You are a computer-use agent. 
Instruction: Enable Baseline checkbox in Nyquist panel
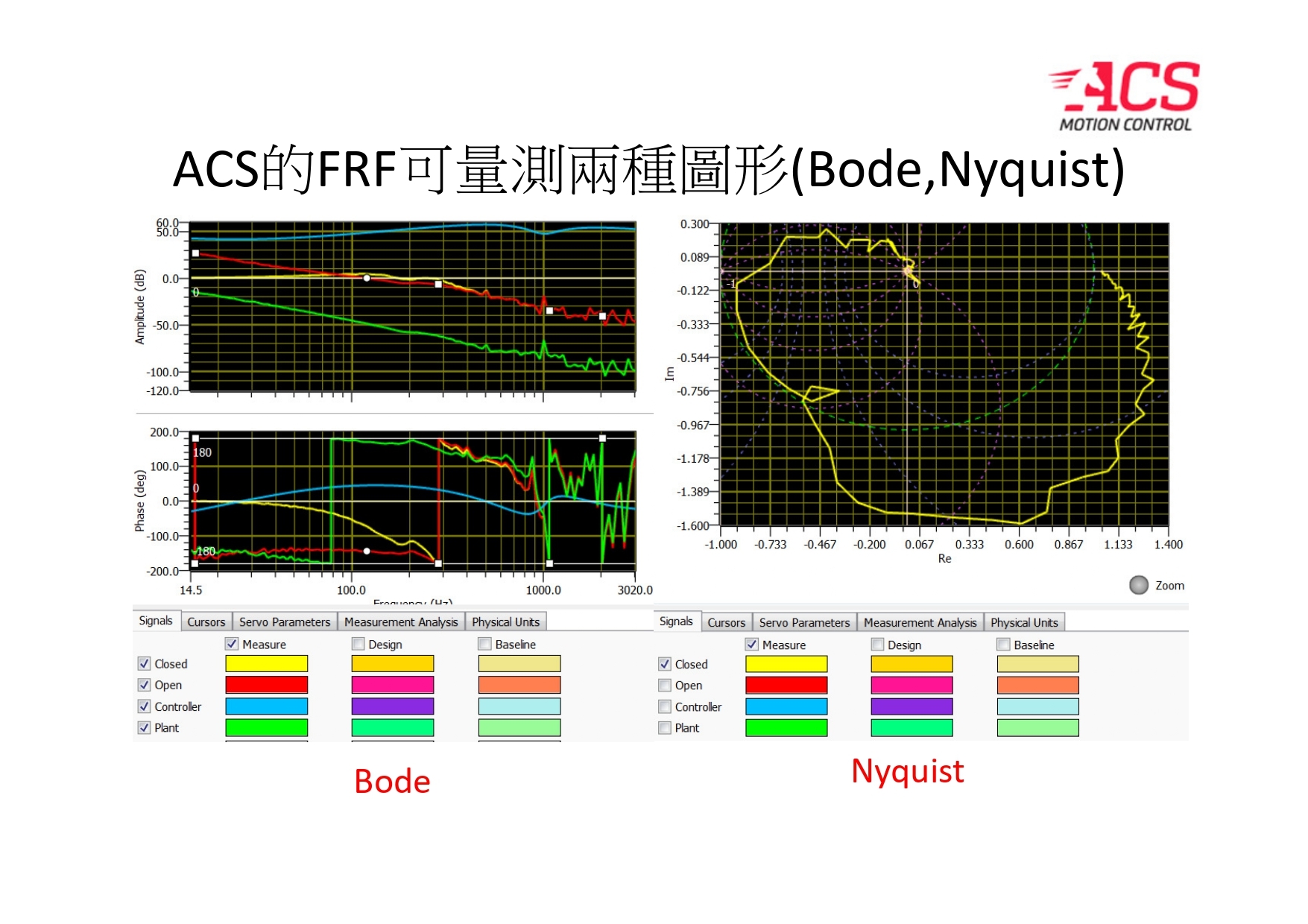tap(1004, 645)
